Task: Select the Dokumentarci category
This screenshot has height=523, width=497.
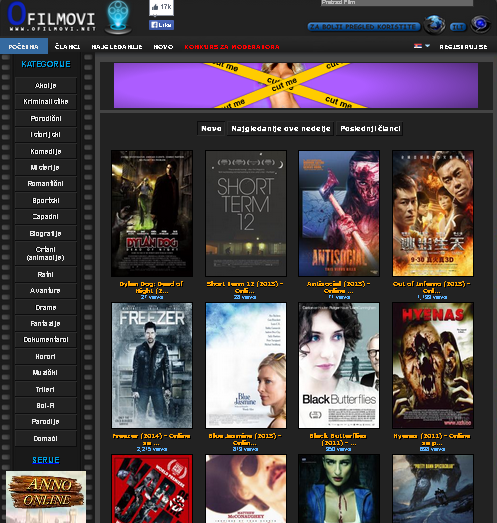Action: tap(46, 340)
